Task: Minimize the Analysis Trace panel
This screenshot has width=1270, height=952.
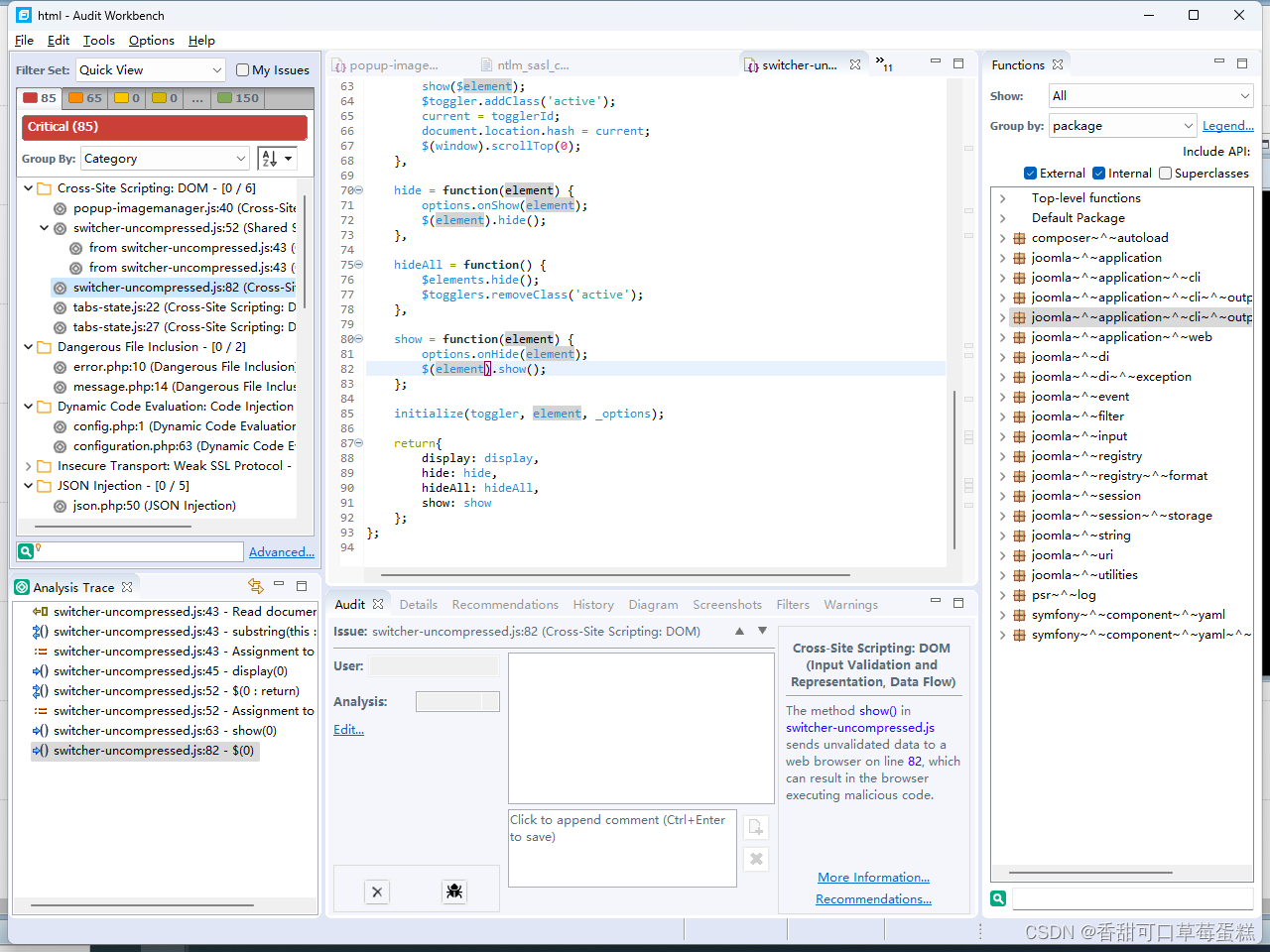Action: 279,585
